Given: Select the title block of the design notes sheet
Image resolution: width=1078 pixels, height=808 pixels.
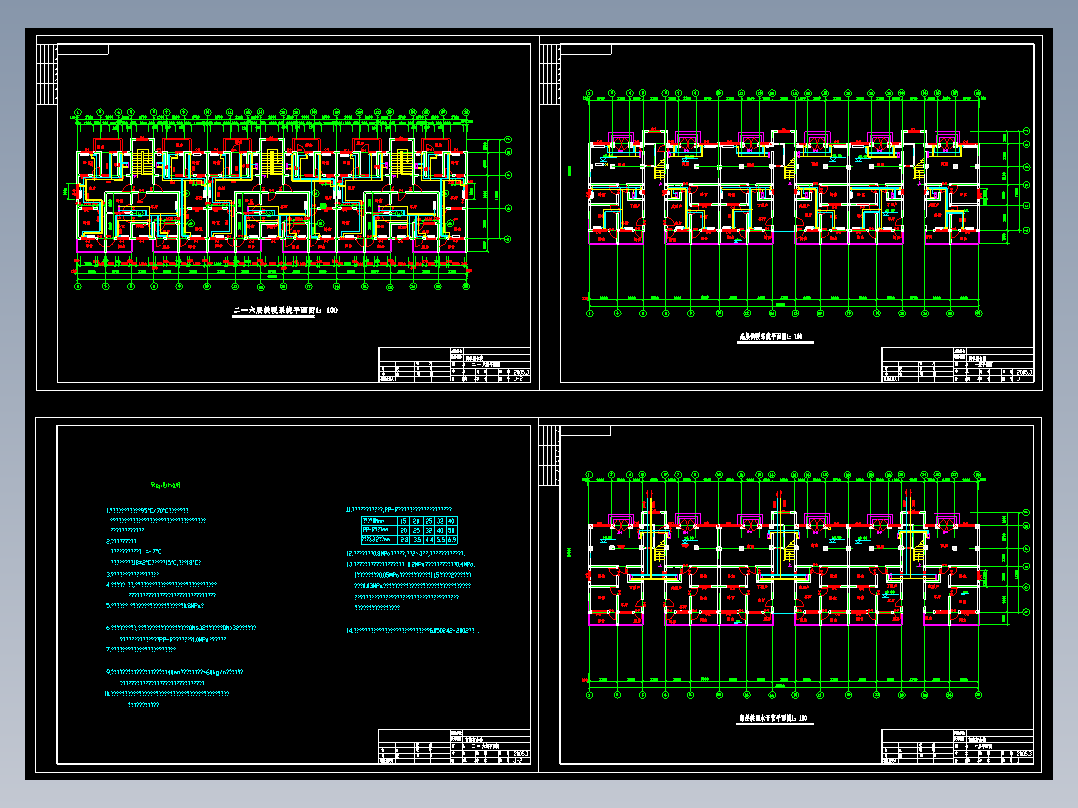Looking at the screenshot, I should tap(454, 747).
